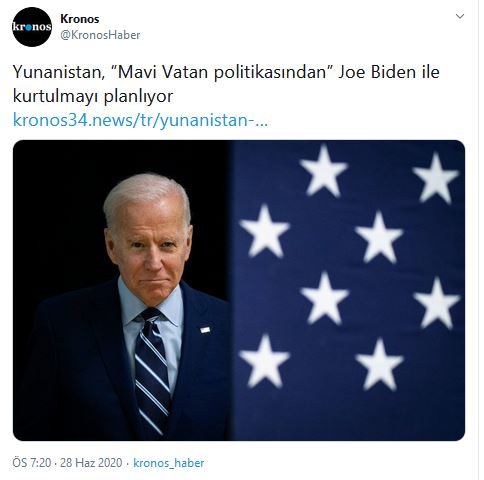Click the lapel pin on the suit
The height and width of the screenshot is (480, 484).
(205, 330)
